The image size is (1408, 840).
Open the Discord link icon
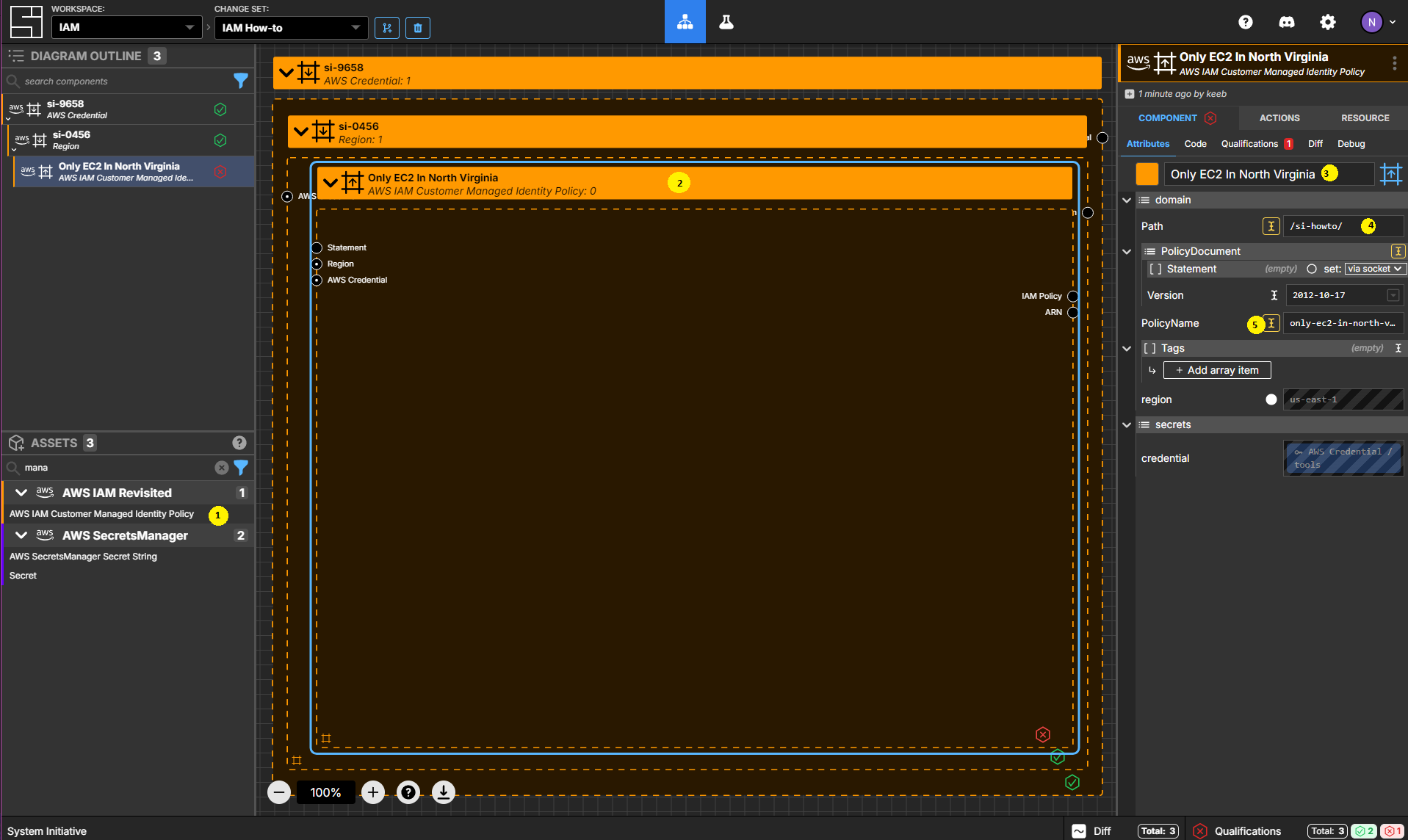click(x=1287, y=22)
